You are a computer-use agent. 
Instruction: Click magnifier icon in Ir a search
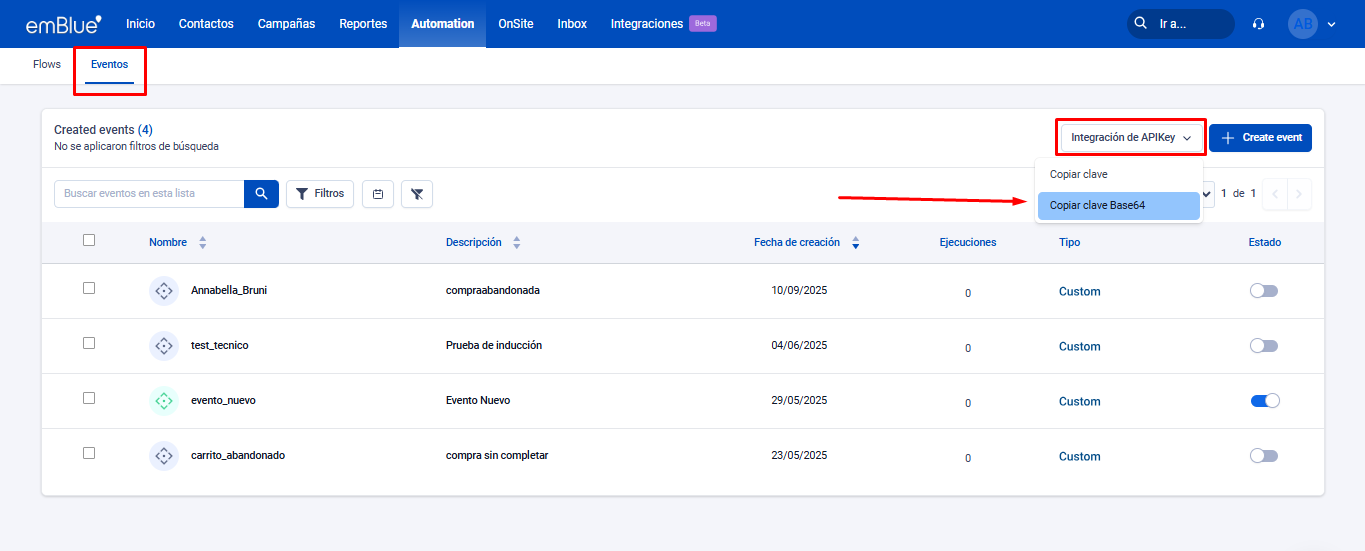click(x=1142, y=24)
